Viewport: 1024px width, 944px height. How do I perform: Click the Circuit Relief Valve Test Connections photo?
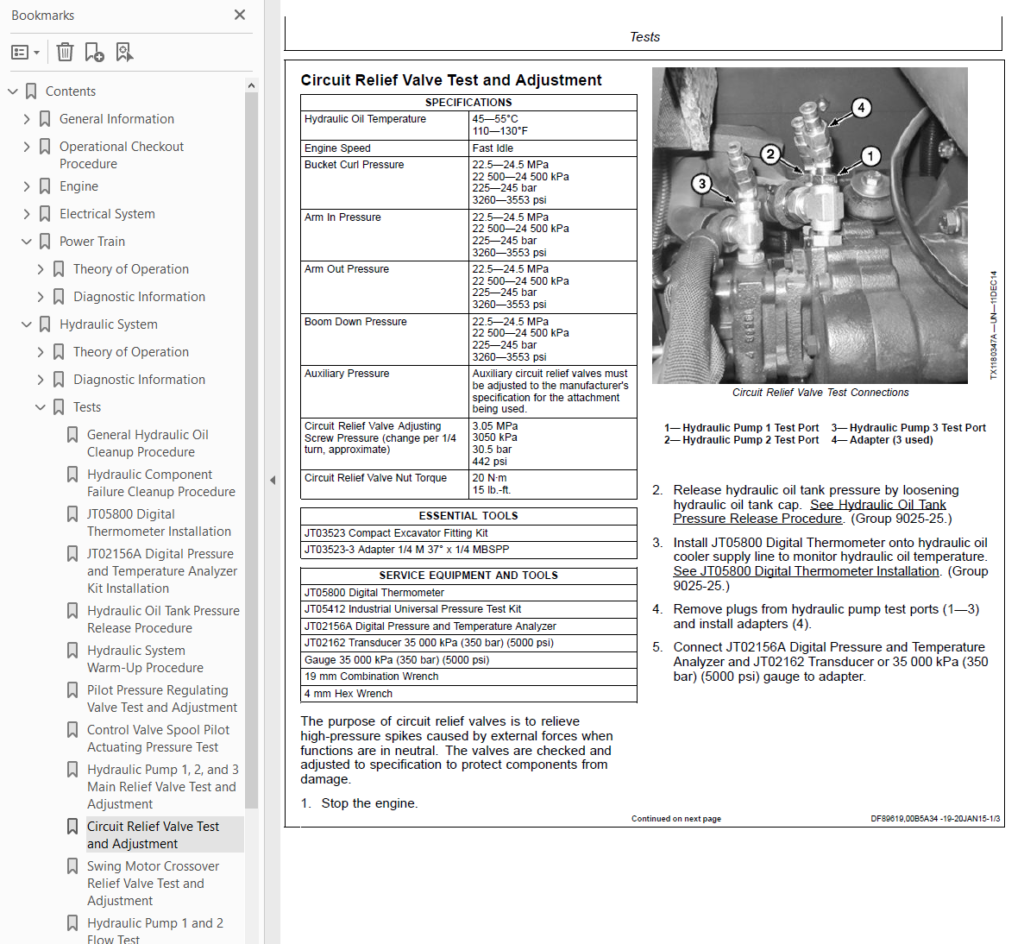pos(809,225)
